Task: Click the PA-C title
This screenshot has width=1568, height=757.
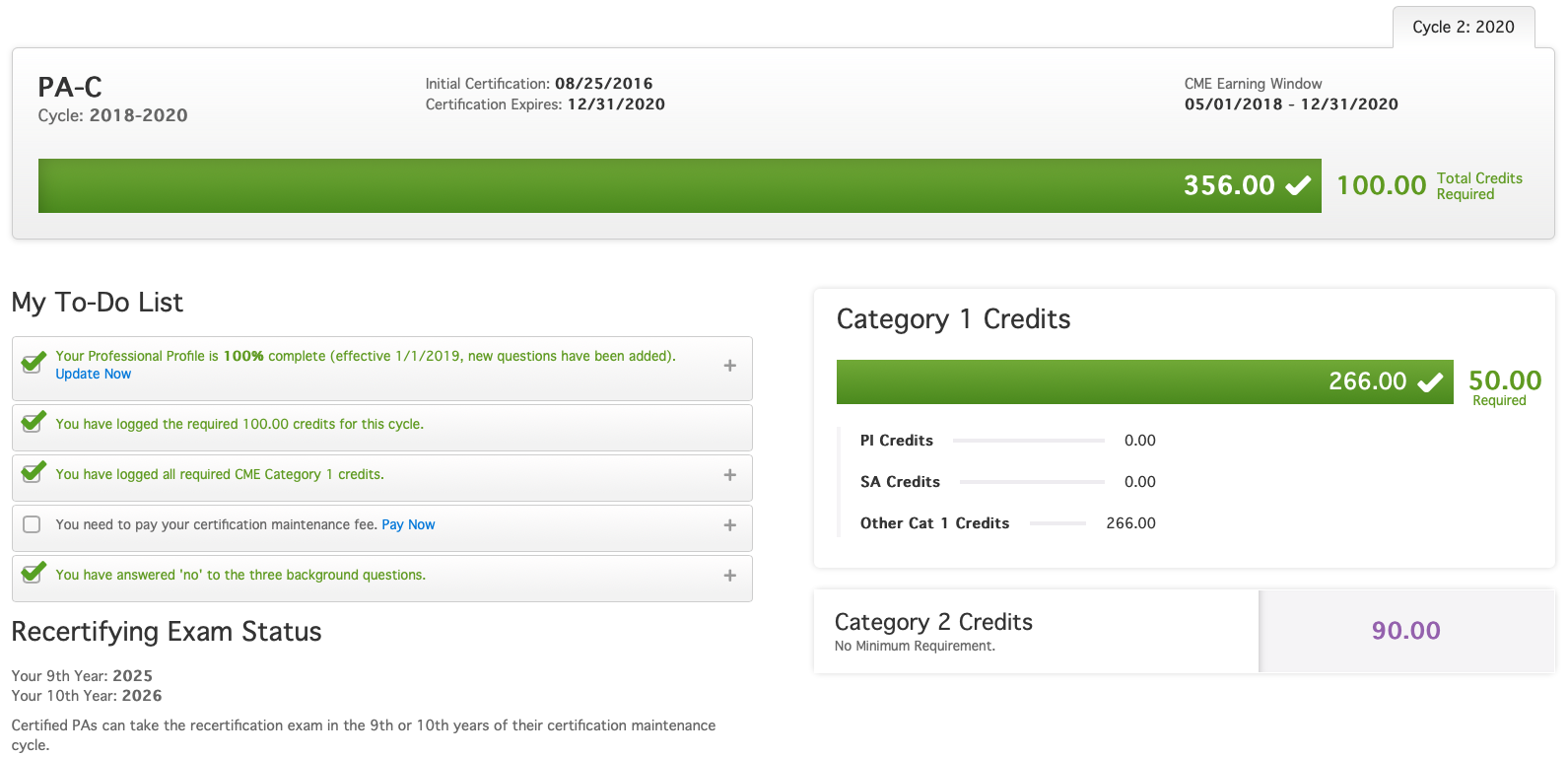Action: 70,87
